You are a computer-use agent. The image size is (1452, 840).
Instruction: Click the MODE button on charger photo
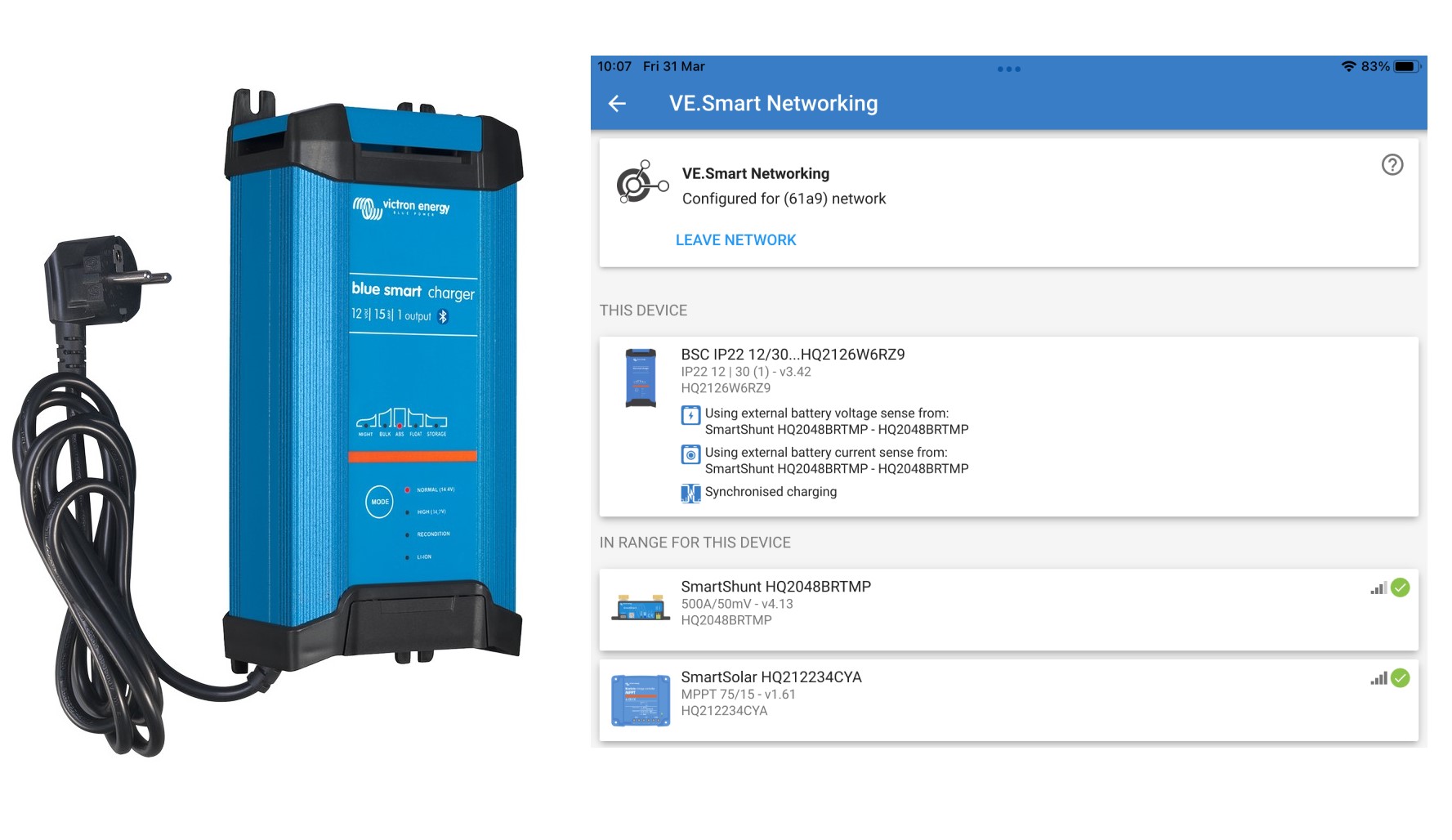(x=380, y=502)
